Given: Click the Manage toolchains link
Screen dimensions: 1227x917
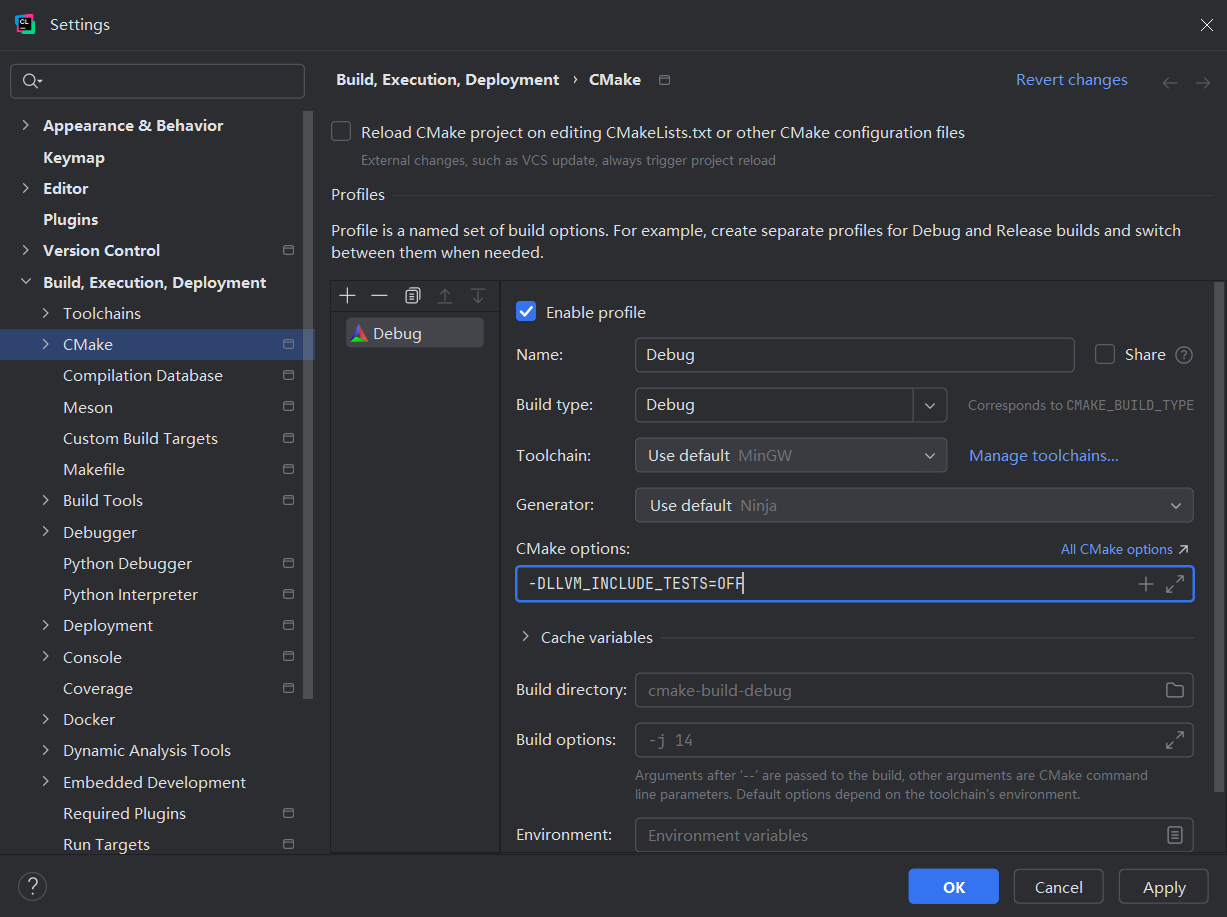Looking at the screenshot, I should point(1043,455).
